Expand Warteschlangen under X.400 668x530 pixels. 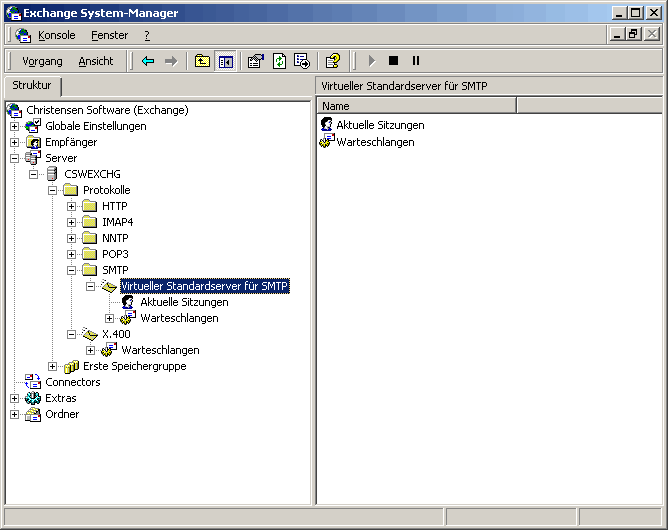click(x=90, y=351)
